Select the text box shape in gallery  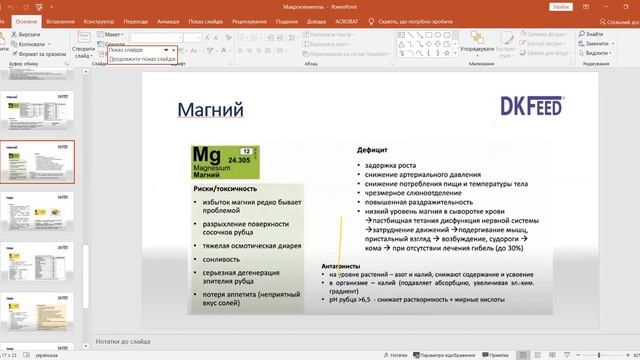pos(401,35)
